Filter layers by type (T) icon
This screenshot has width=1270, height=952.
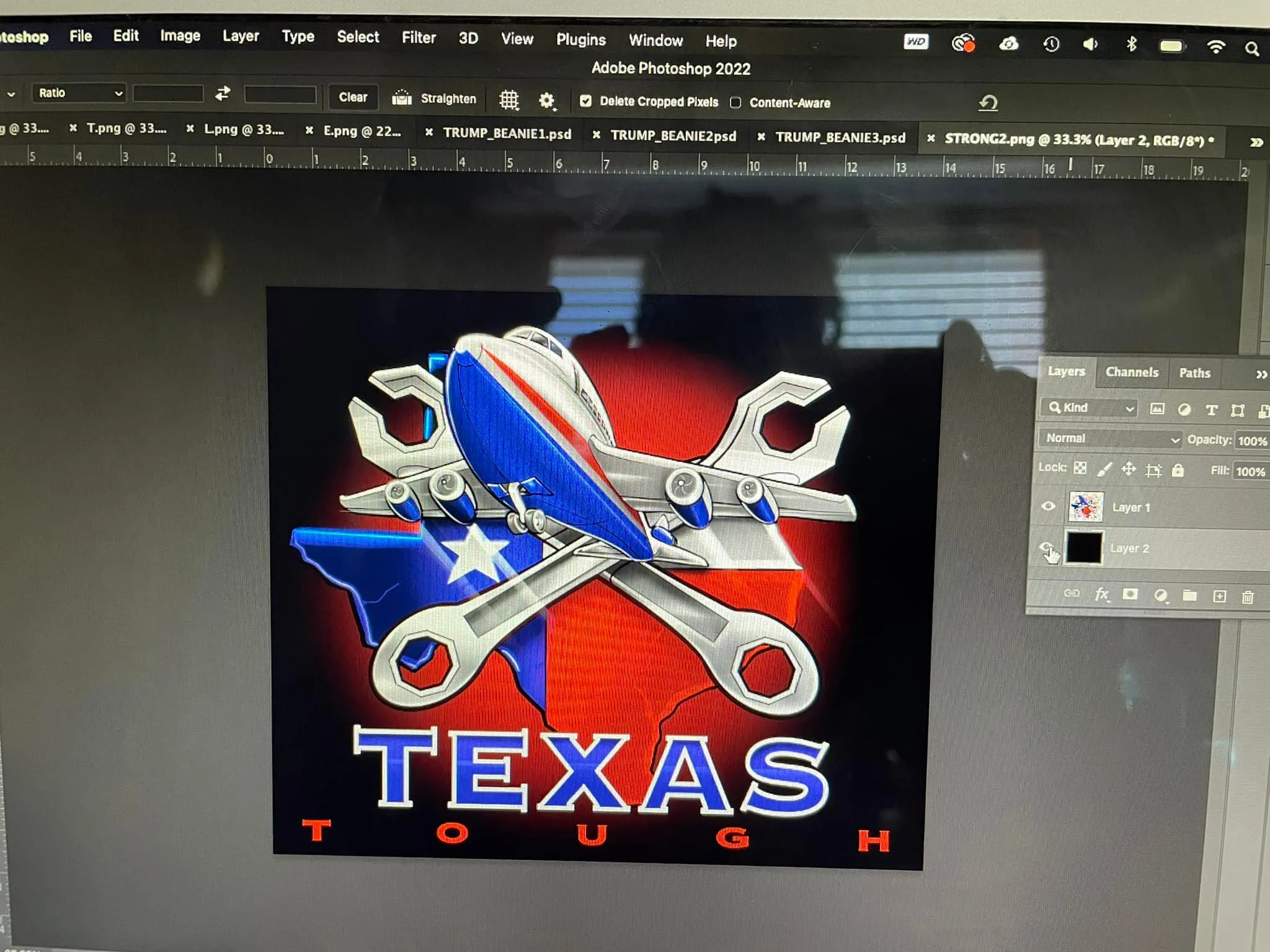pyautogui.click(x=1211, y=410)
